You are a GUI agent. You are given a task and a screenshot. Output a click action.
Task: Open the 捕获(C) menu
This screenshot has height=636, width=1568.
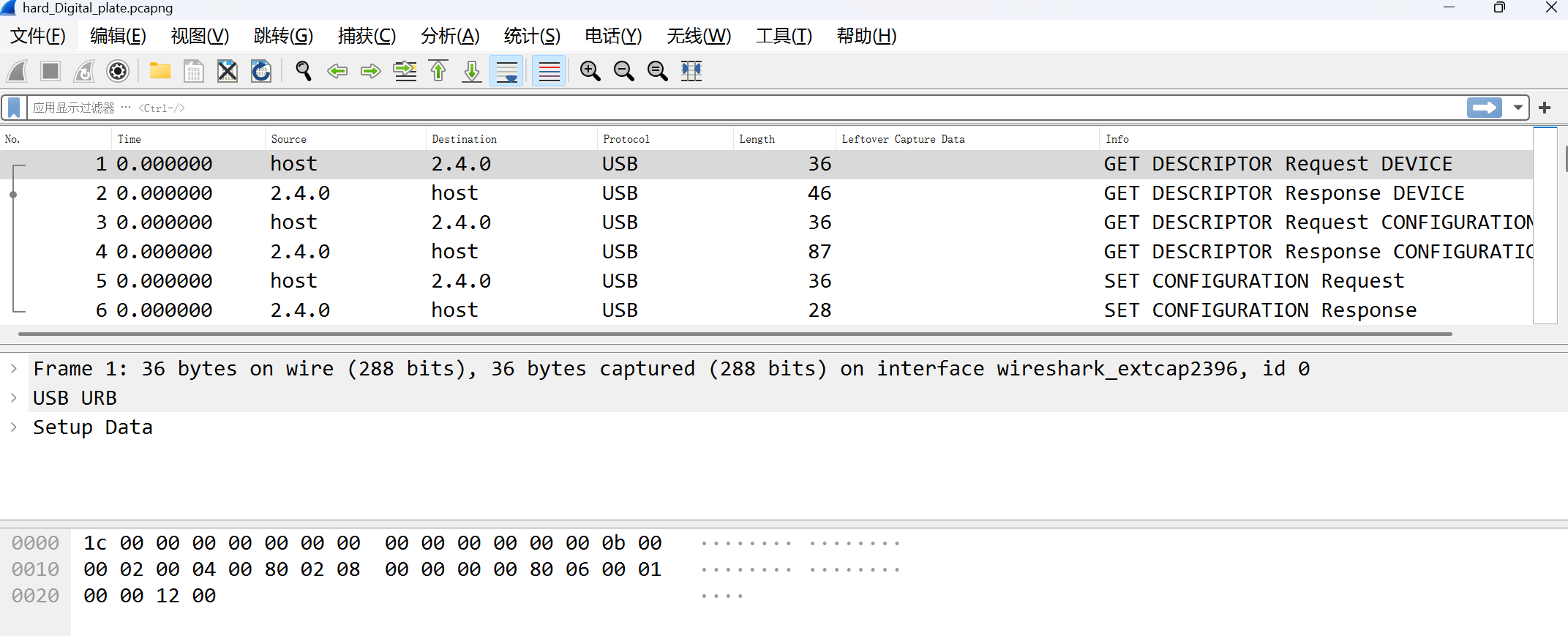[367, 36]
